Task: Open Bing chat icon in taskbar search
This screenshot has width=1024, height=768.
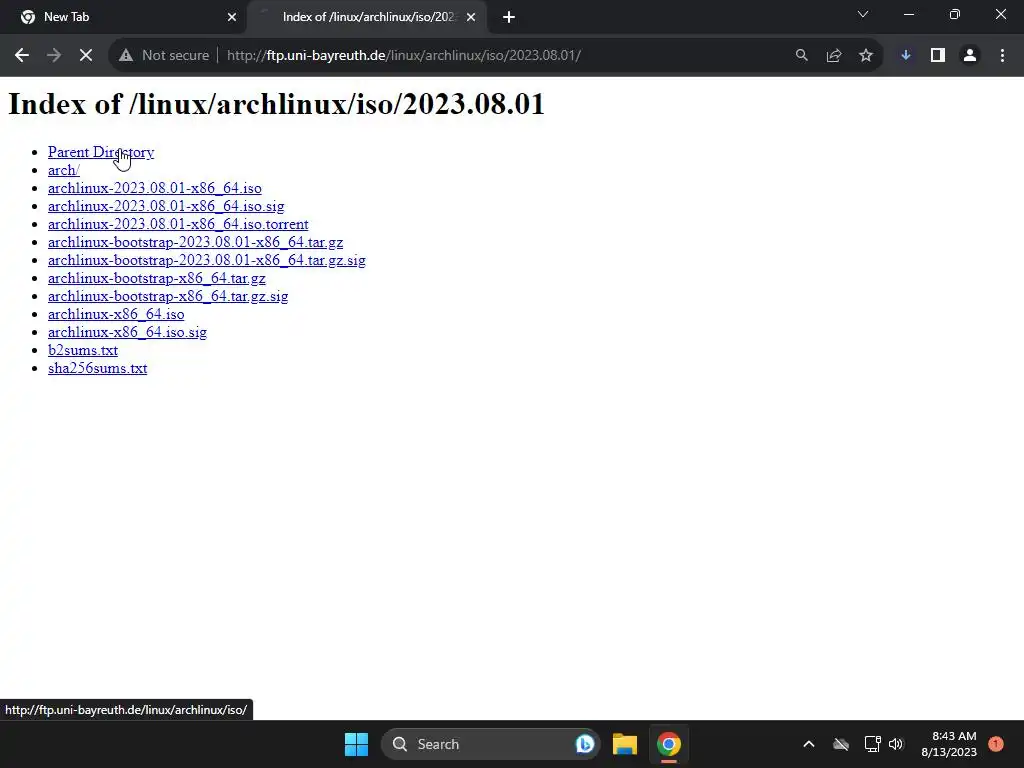Action: pyautogui.click(x=584, y=744)
